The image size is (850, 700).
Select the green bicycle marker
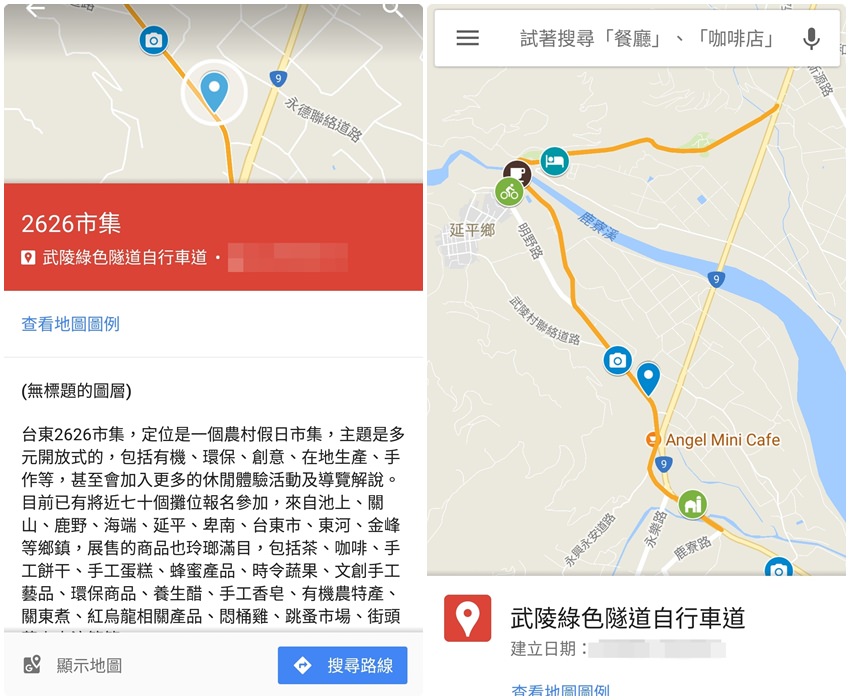coord(509,191)
